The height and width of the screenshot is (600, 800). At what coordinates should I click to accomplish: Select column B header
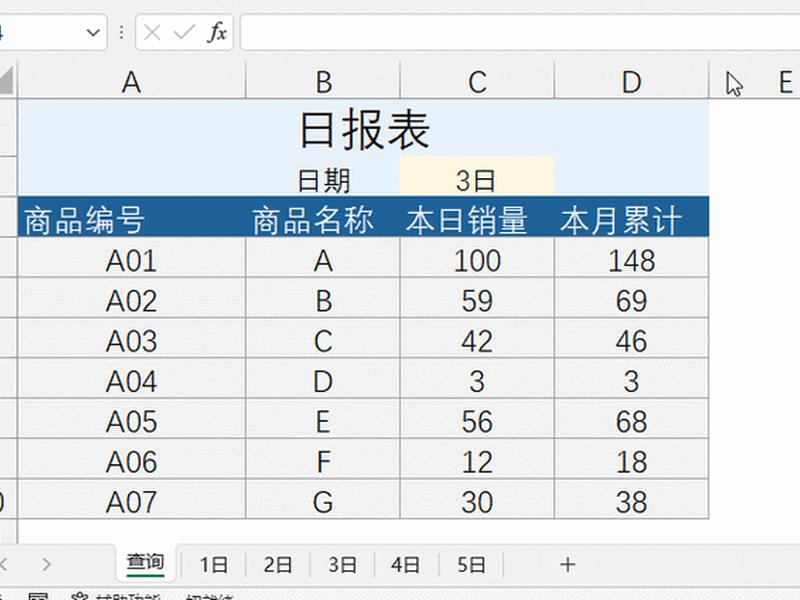tap(323, 82)
